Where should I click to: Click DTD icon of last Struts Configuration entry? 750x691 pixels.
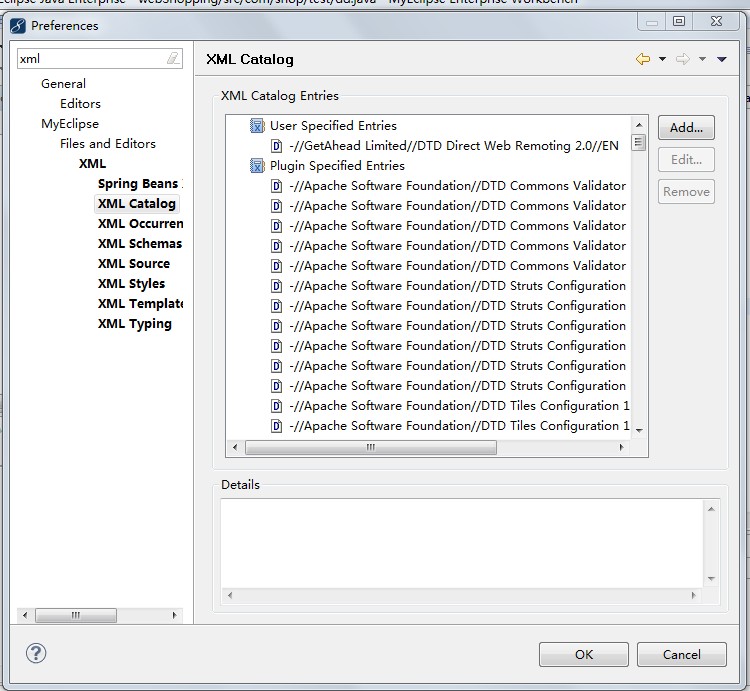pyautogui.click(x=276, y=386)
